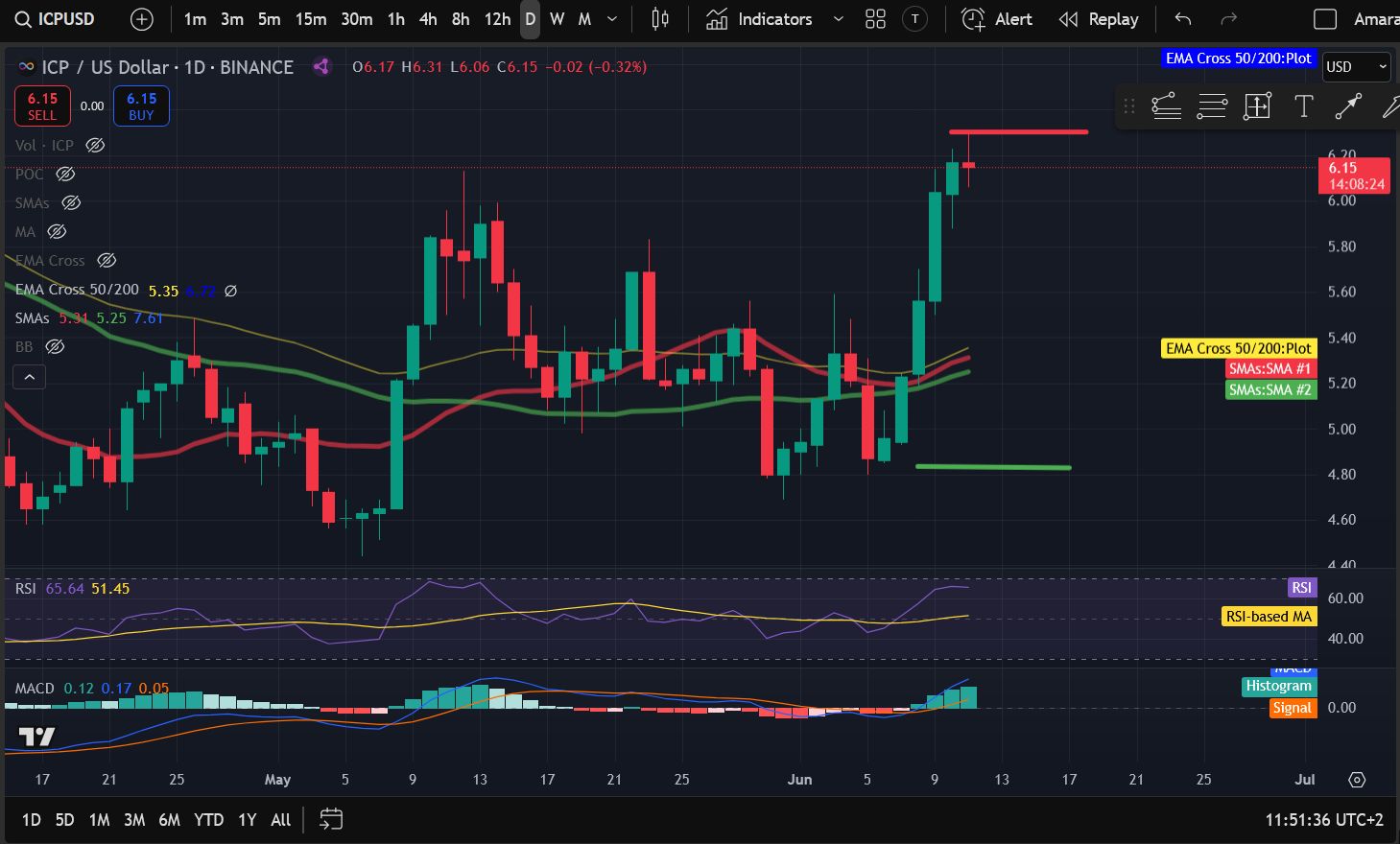The image size is (1400, 844).
Task: Show the hidden POC indicator
Action: [65, 175]
